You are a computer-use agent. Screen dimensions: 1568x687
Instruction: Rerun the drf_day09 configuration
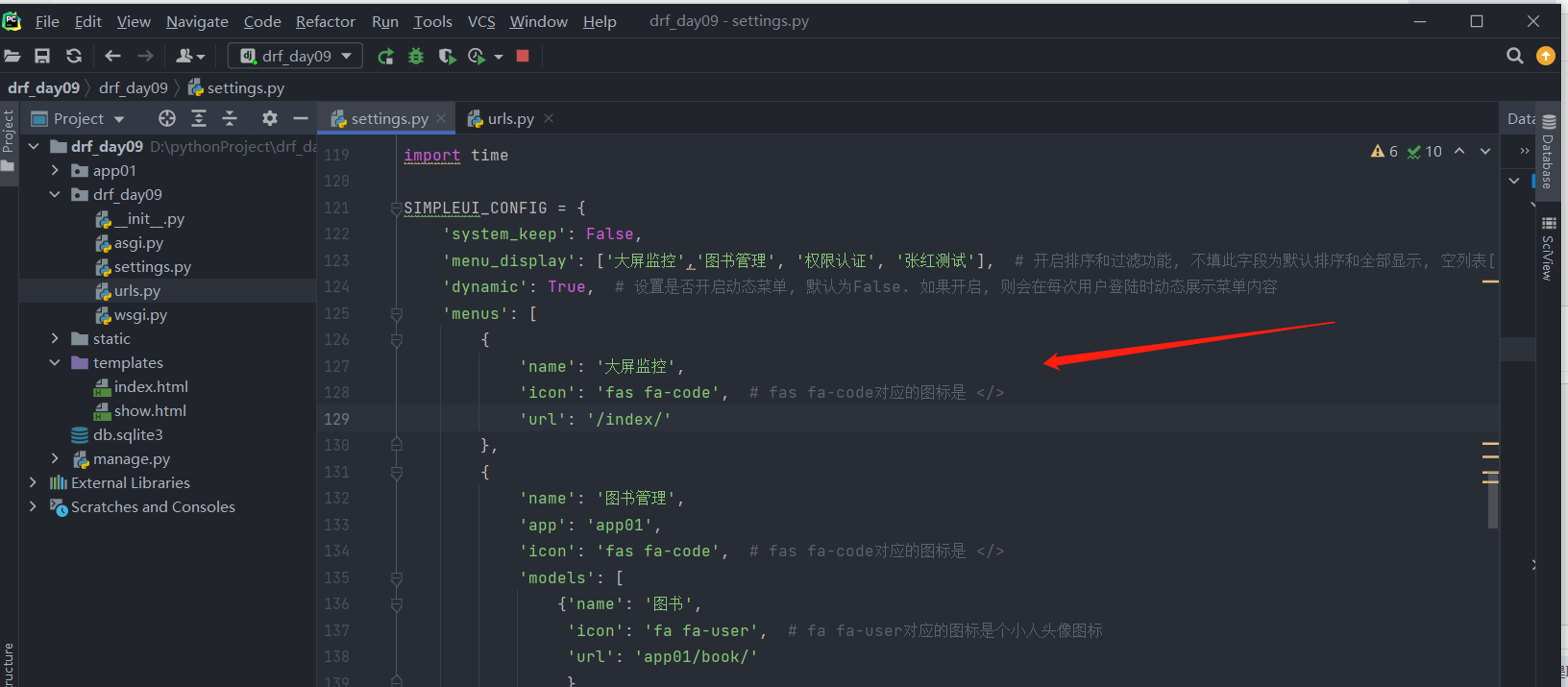pos(385,56)
